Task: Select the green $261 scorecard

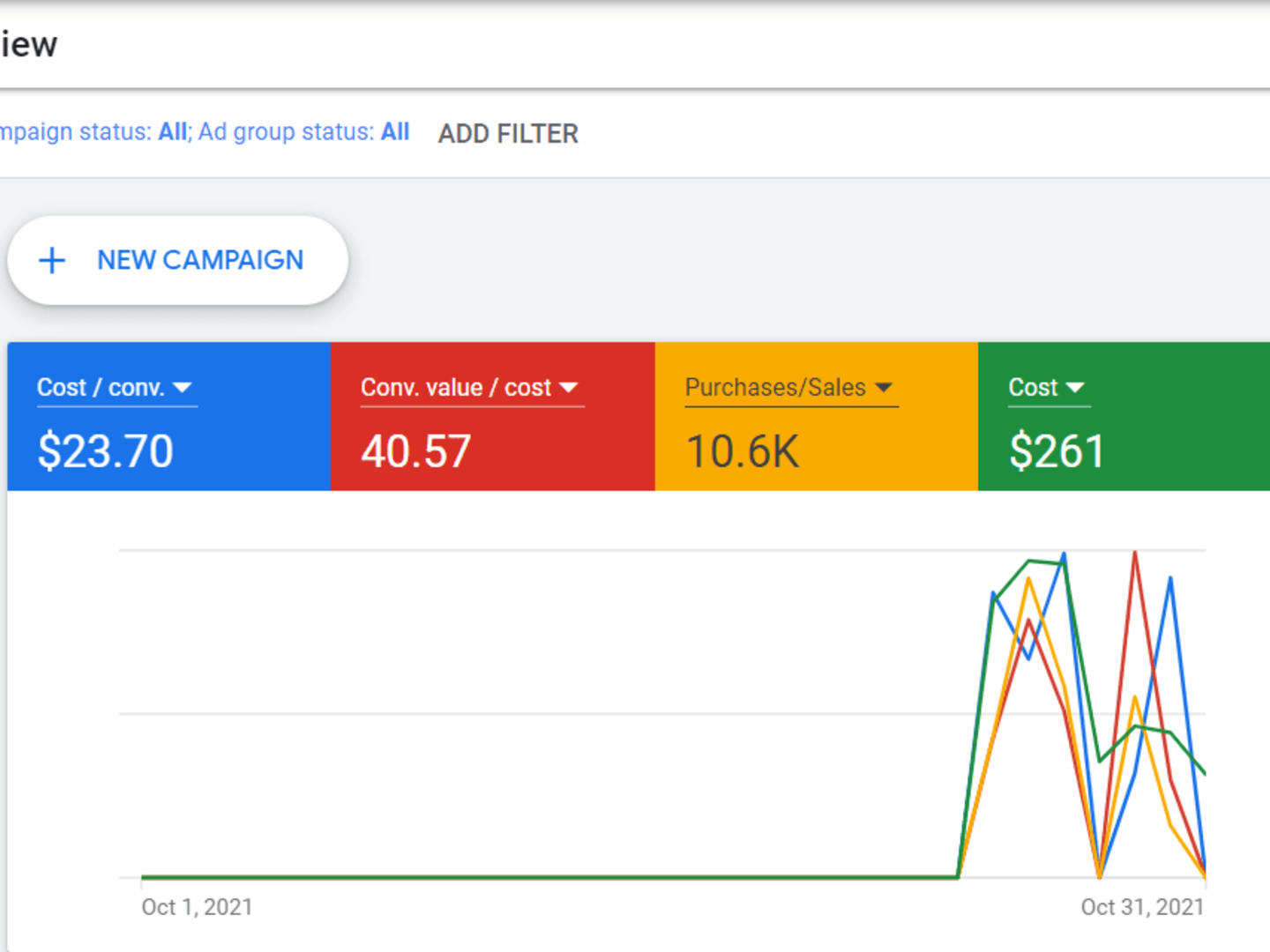Action: pyautogui.click(x=1124, y=416)
